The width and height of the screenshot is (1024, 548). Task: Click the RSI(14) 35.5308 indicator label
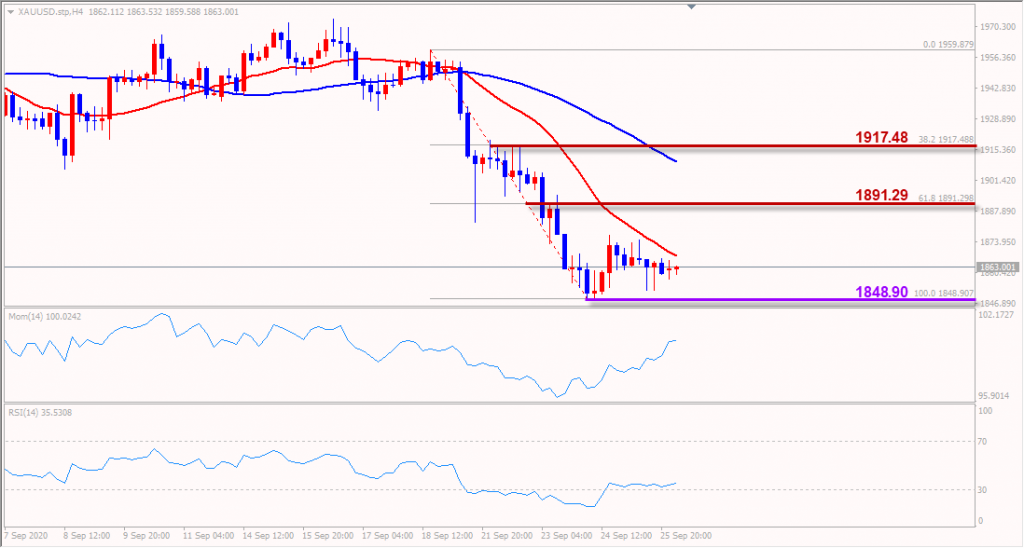40,413
